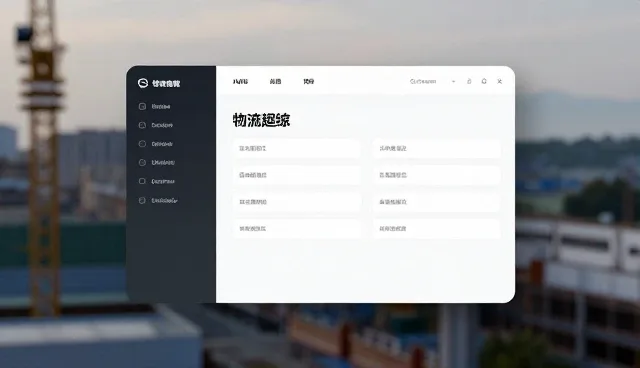This screenshot has height=368, width=640.
Task: Open the last sidebar menu item icon
Action: pyautogui.click(x=142, y=200)
